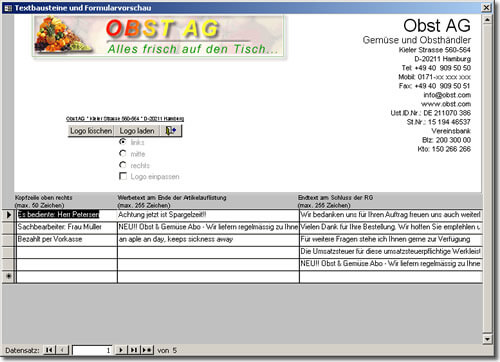Click the underlined sender address line
The image size is (500, 362).
coord(125,119)
